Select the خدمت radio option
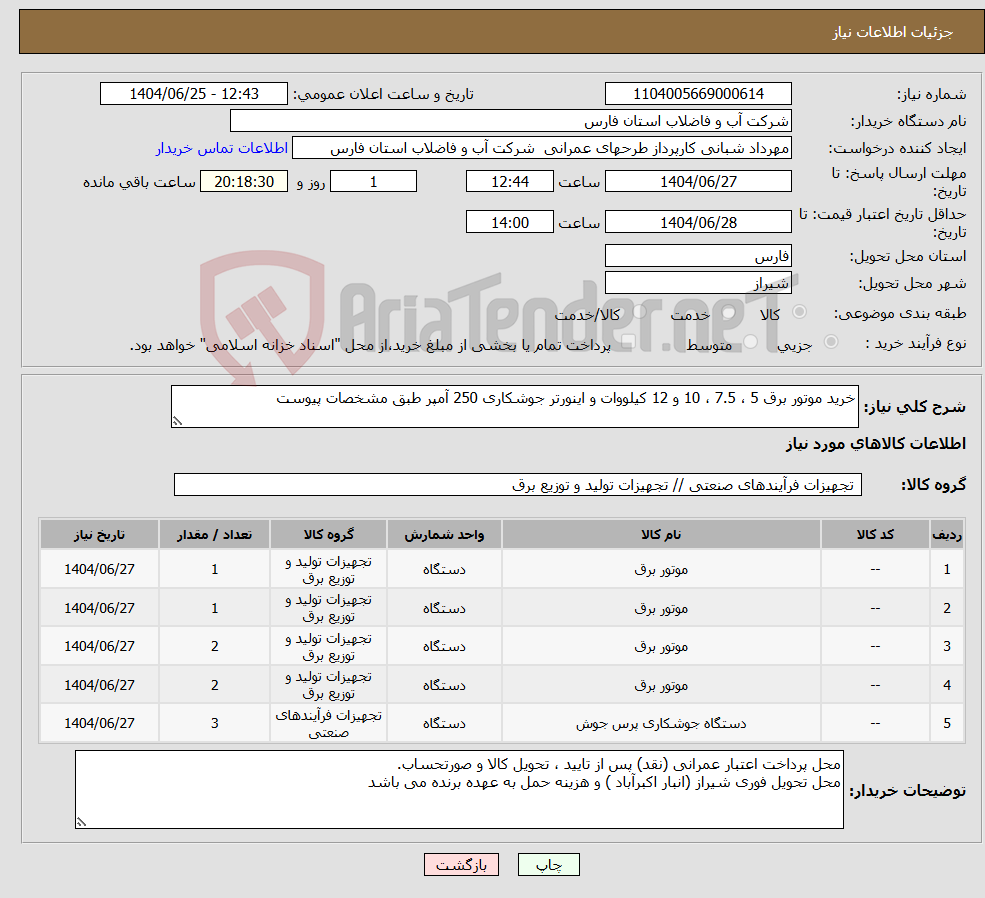The width and height of the screenshot is (985, 898). [728, 312]
